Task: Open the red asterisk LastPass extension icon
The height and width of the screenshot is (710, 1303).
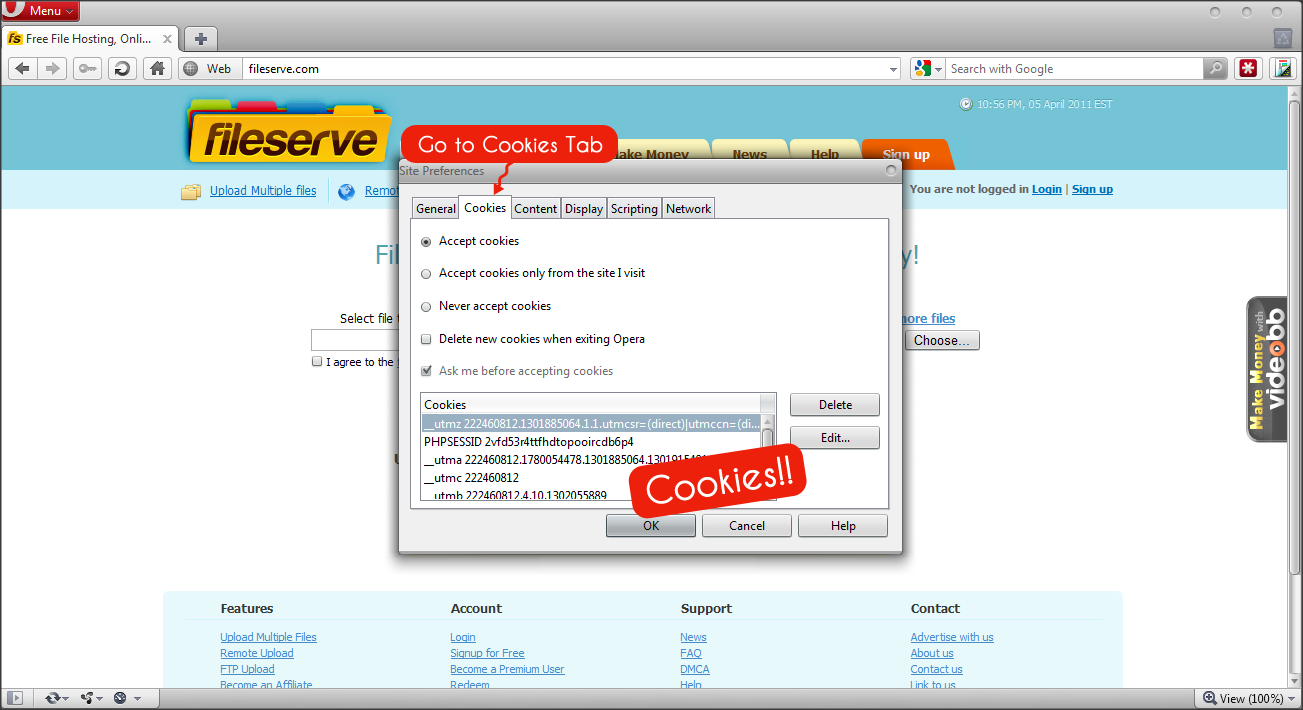Action: click(x=1249, y=69)
